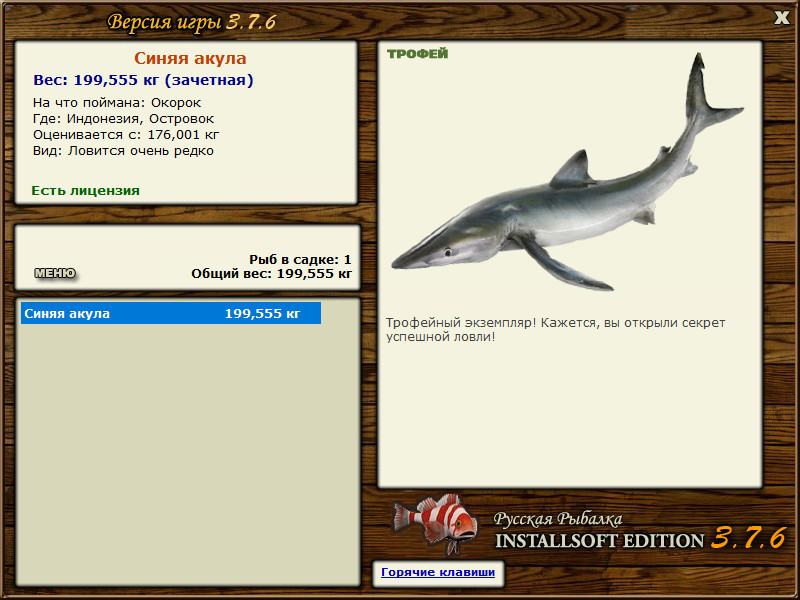This screenshot has height=600, width=800.
Task: Click the Трофейный экземпляр description text
Action: tap(555, 330)
